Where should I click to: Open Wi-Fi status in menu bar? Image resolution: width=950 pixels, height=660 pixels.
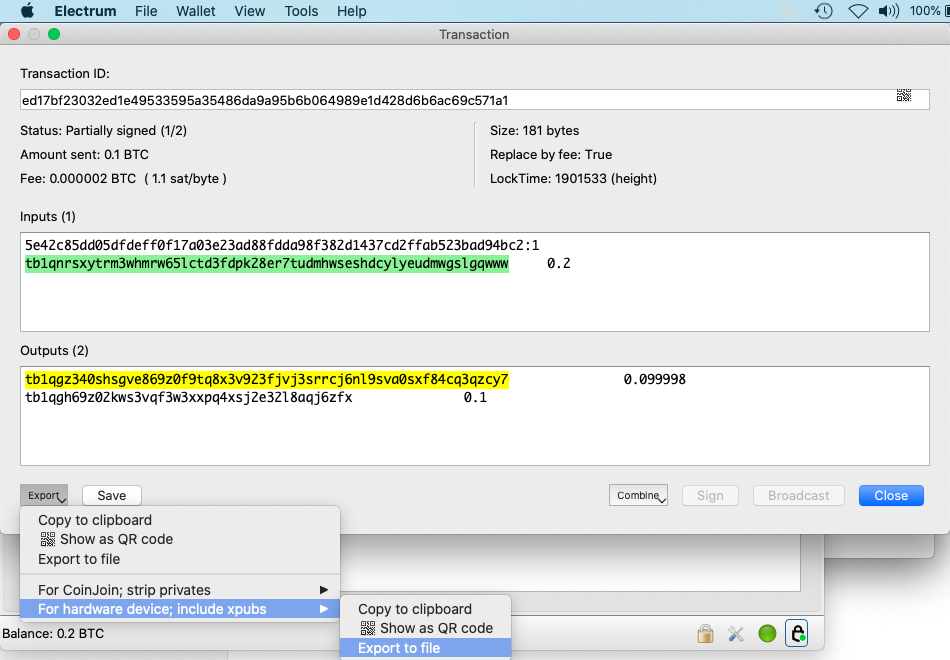coord(858,11)
